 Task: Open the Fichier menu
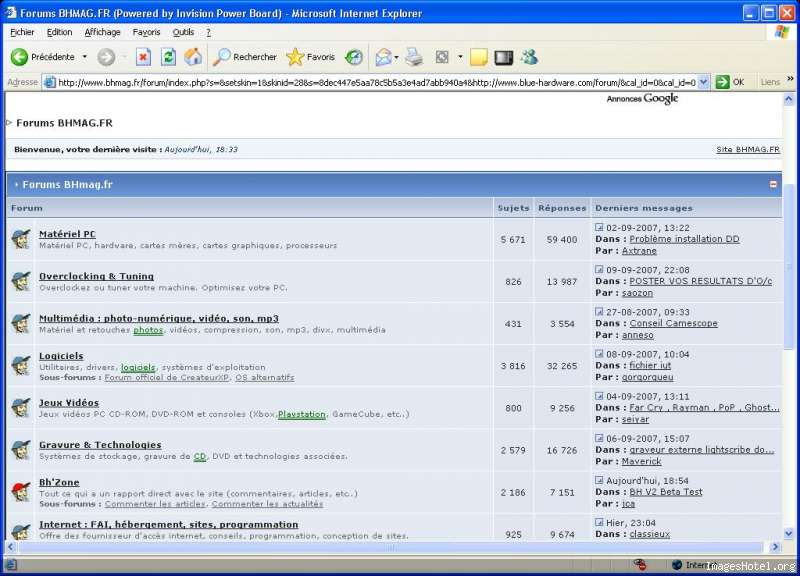[22, 32]
